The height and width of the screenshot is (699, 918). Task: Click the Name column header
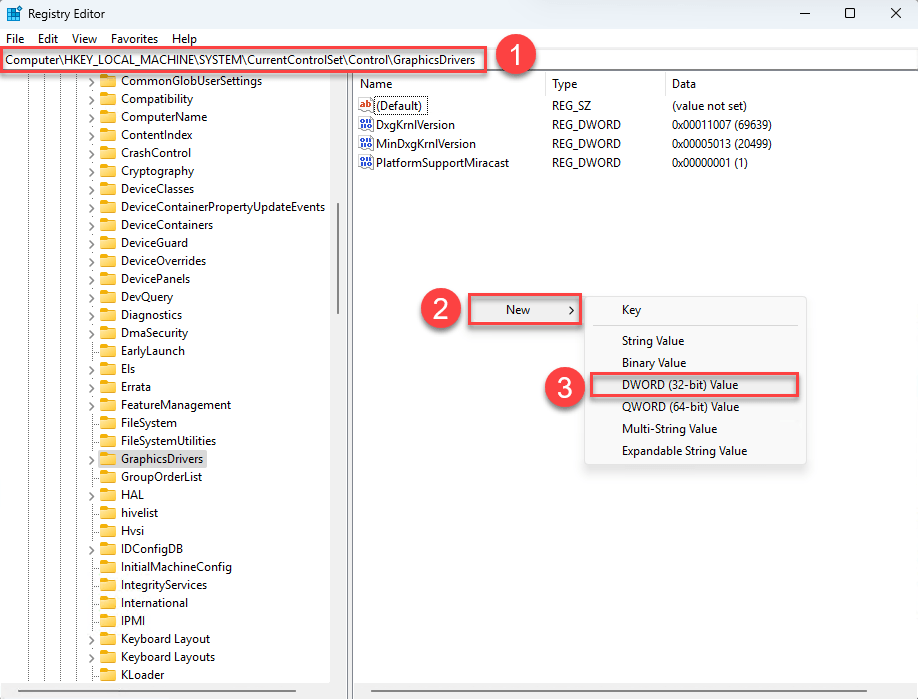point(376,84)
